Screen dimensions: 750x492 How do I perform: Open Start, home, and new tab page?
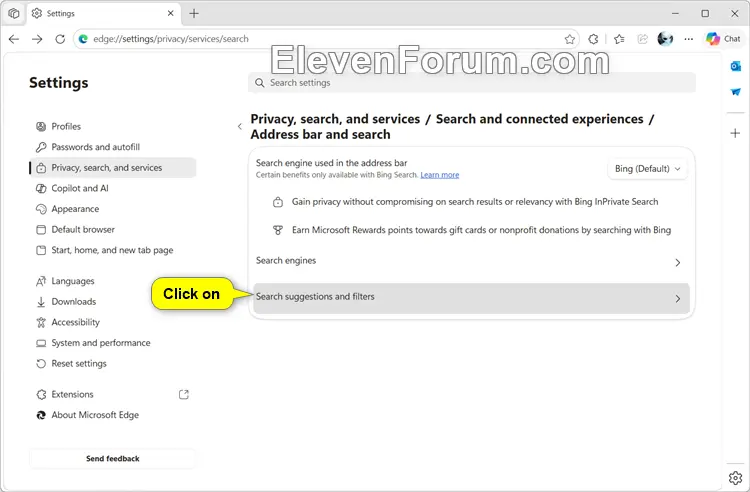[112, 250]
